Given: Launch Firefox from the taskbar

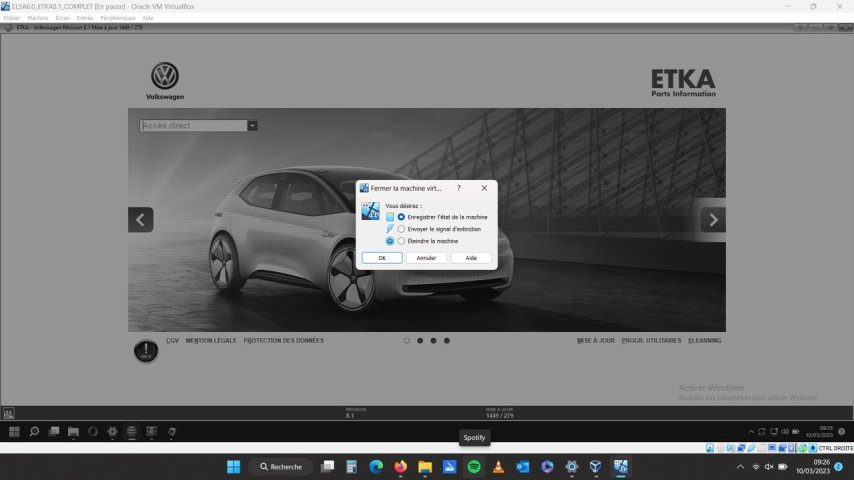Looking at the screenshot, I should point(401,467).
